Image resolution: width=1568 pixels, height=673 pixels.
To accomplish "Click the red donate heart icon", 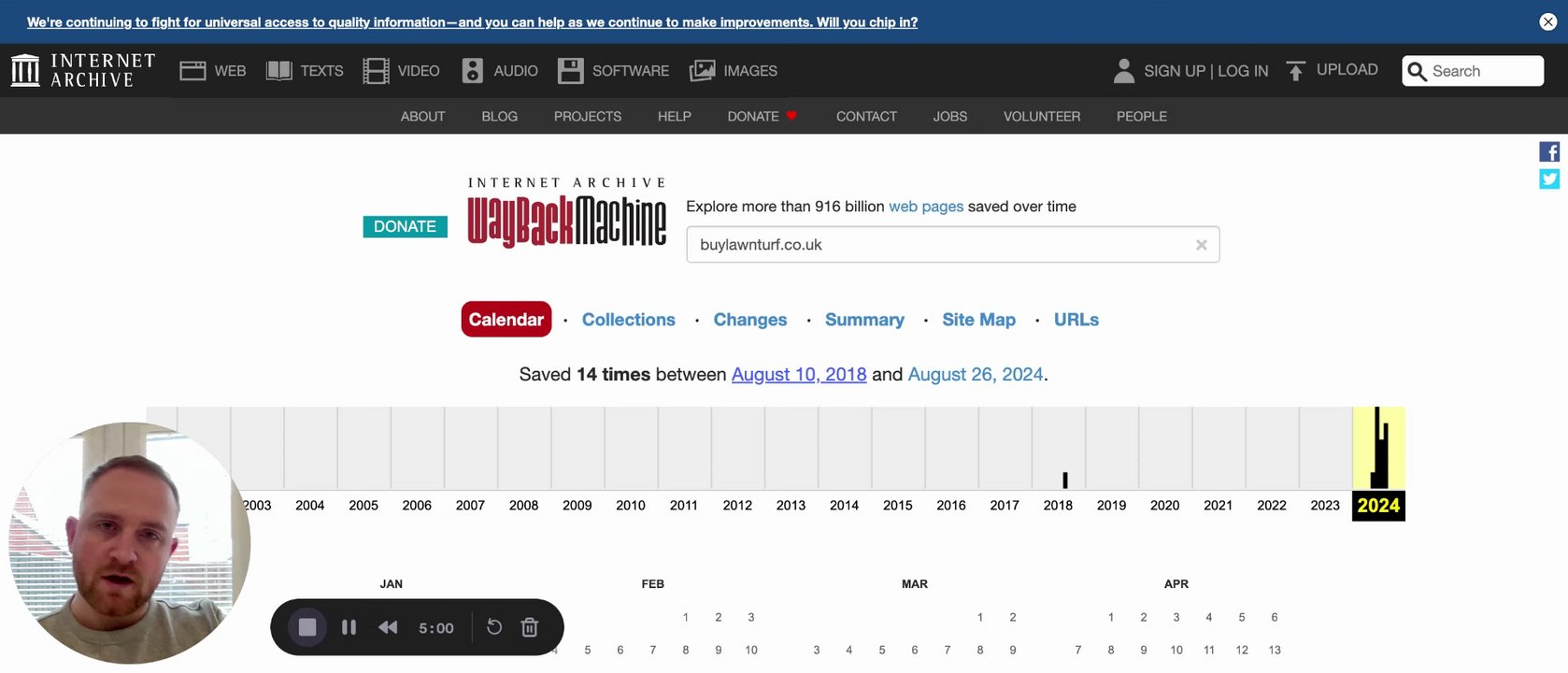I will click(791, 116).
